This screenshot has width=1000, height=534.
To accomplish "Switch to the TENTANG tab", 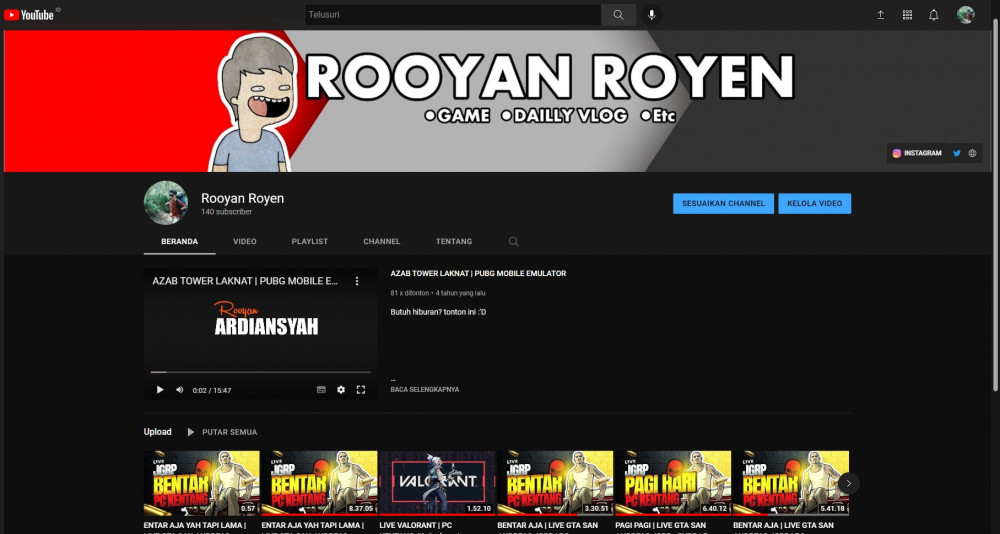I will [454, 242].
